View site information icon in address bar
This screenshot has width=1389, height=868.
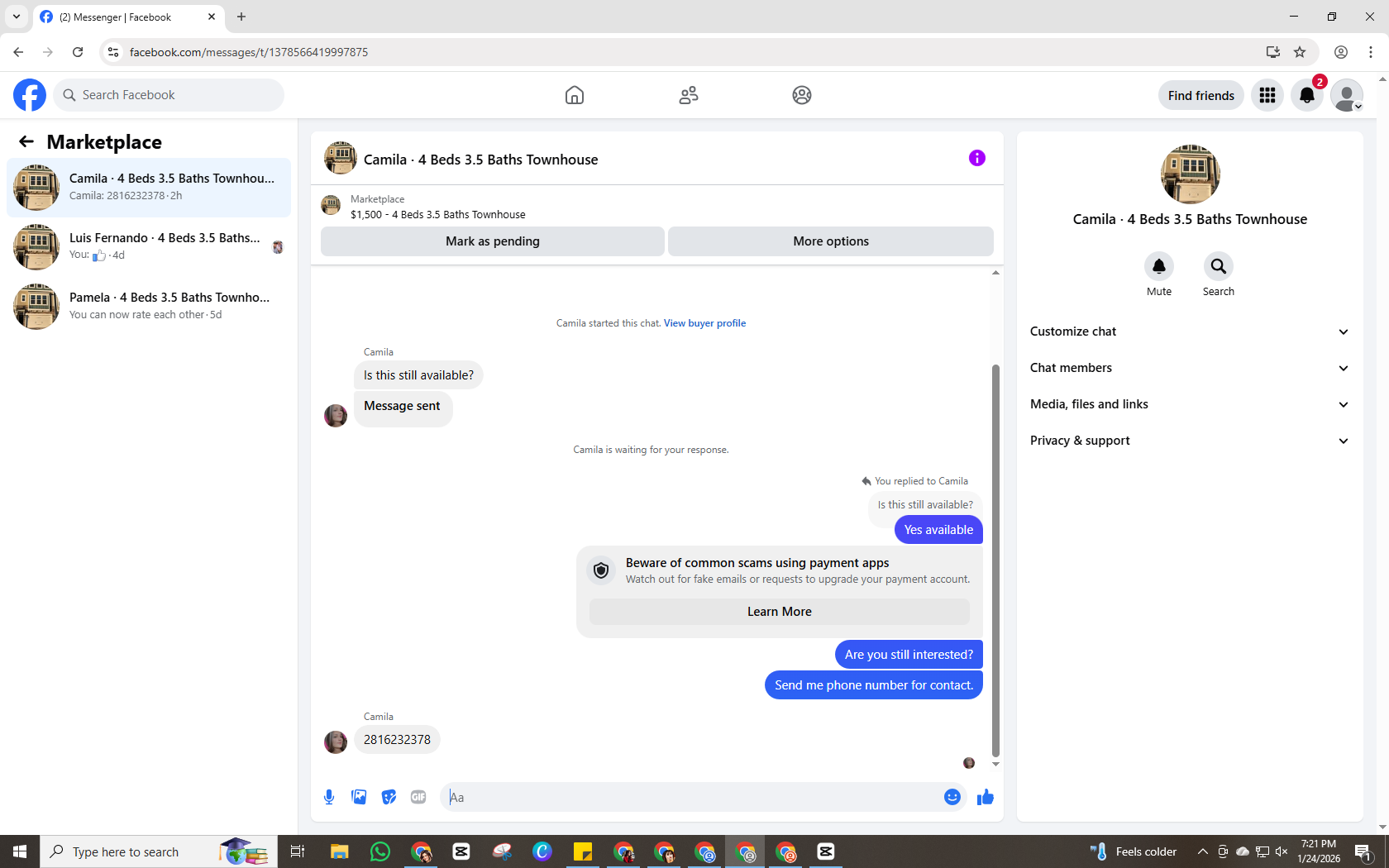[113, 52]
